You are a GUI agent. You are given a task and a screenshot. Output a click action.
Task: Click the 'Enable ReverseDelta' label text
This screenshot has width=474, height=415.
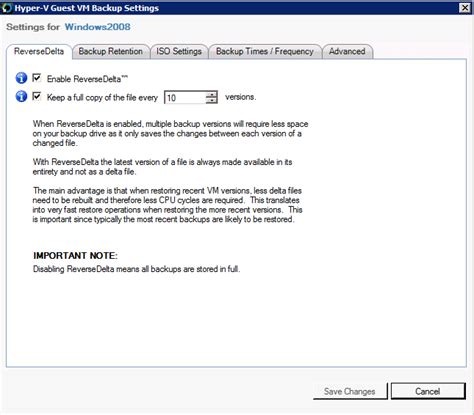click(87, 79)
